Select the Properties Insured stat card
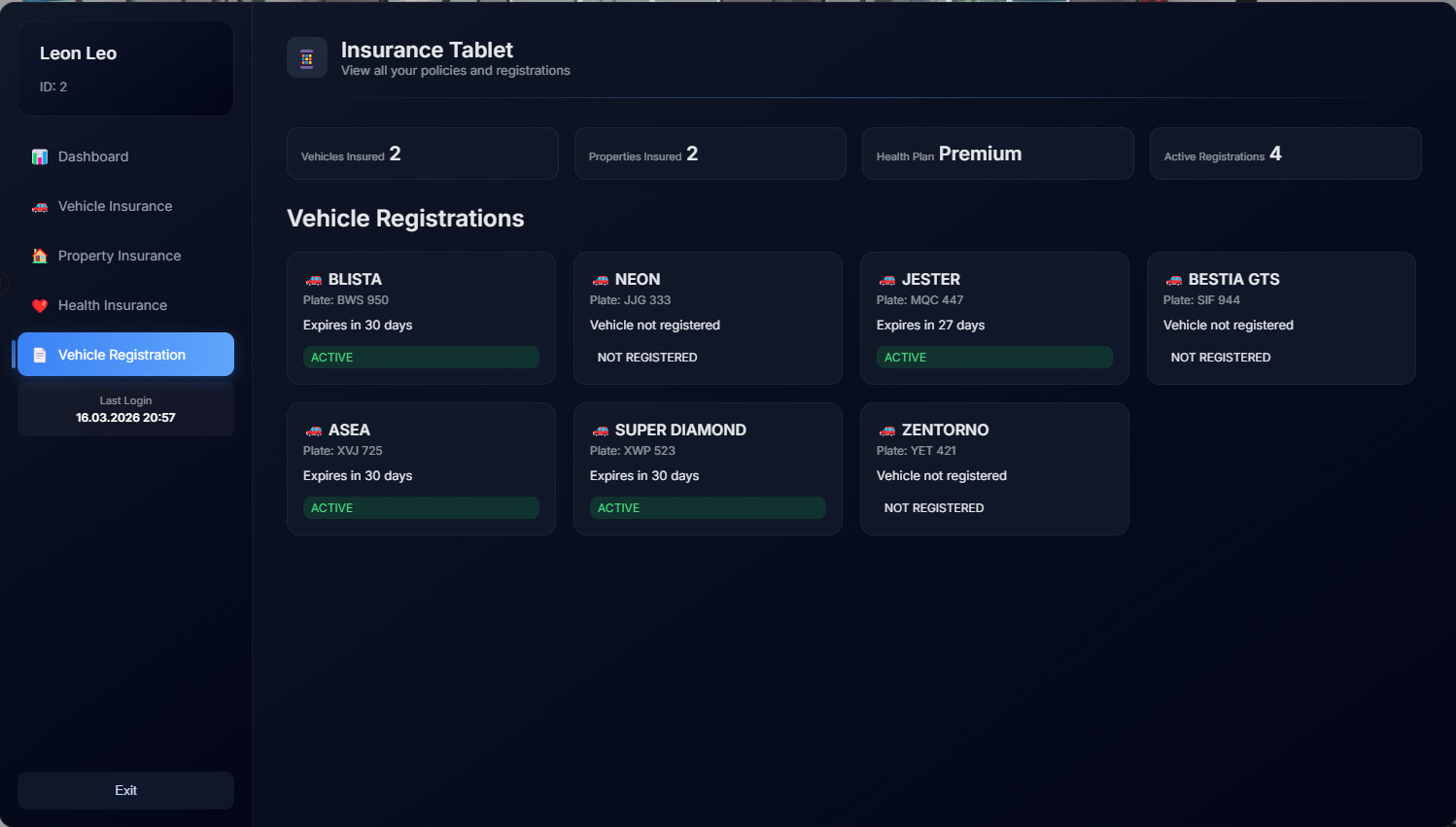Image resolution: width=1456 pixels, height=827 pixels. [x=711, y=154]
